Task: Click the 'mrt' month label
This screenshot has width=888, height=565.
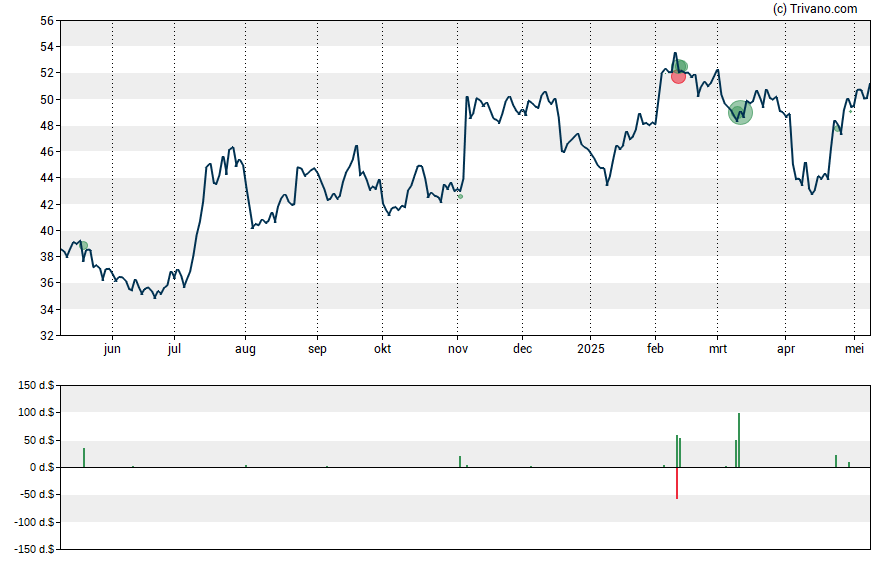Action: [718, 349]
